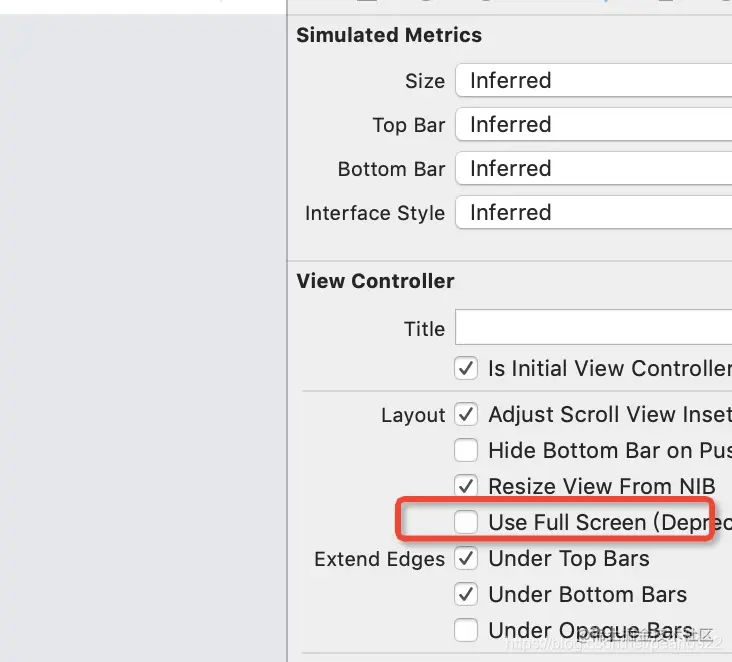Toggle Under Bottom Bars checkbox
732x662 pixels.
tap(466, 594)
